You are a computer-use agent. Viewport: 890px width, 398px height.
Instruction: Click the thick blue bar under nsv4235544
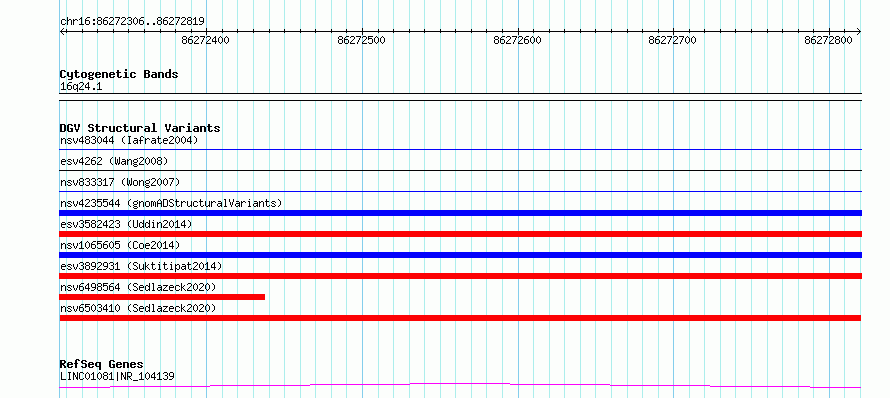[460, 213]
